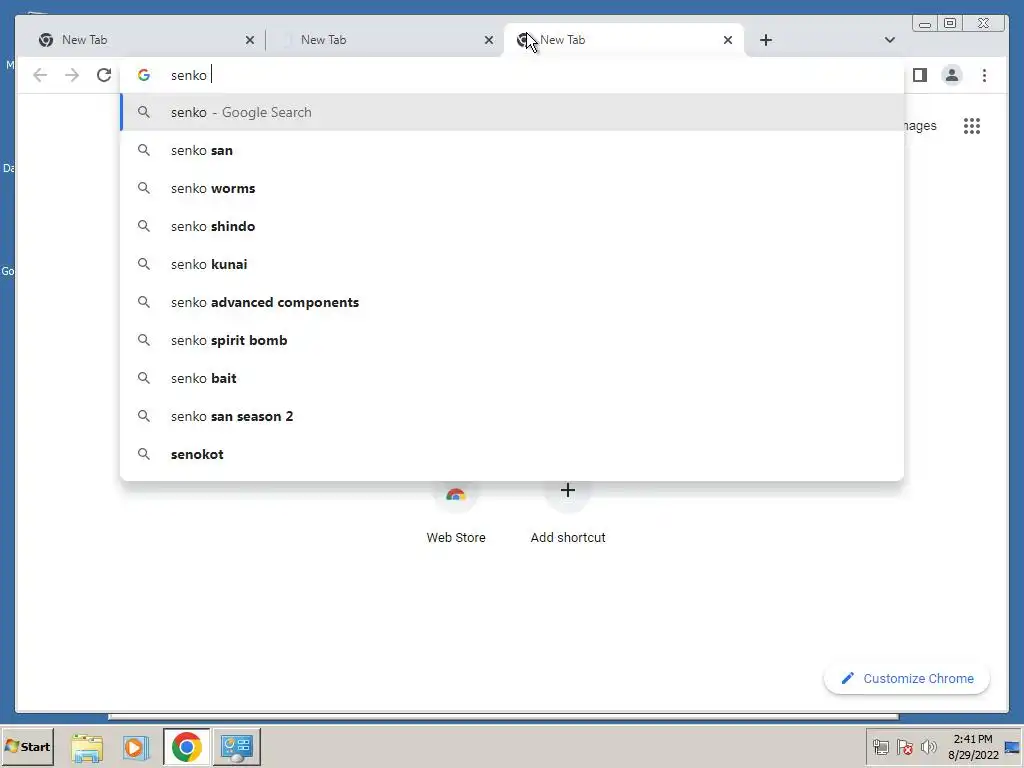The image size is (1024, 768).
Task: Close the third New Tab
Action: click(x=728, y=40)
